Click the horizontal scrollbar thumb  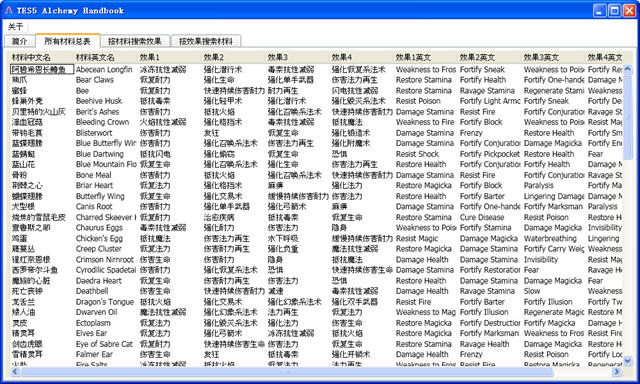click(287, 371)
